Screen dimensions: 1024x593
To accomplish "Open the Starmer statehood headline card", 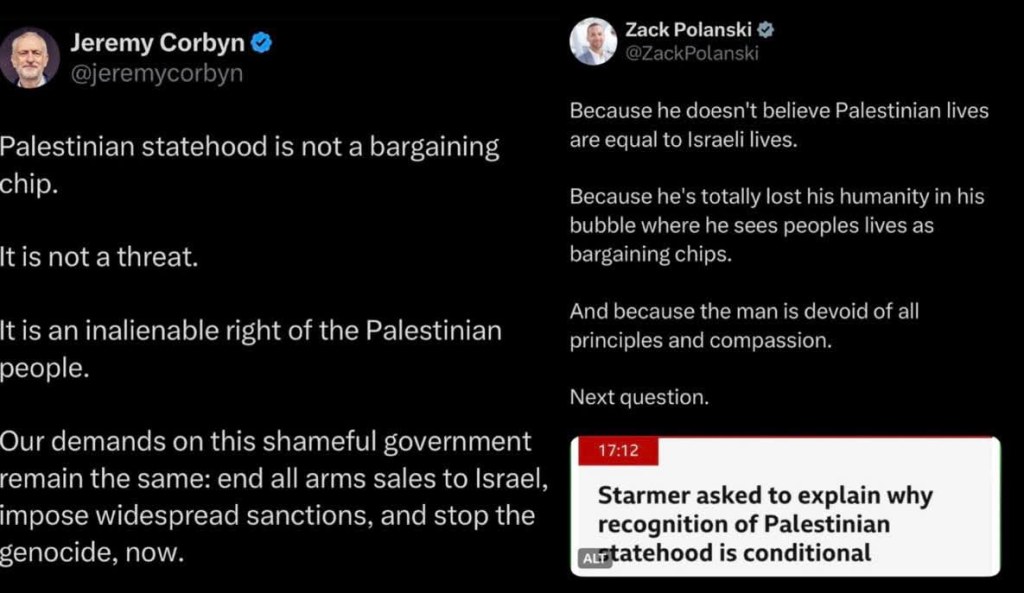I will (x=785, y=506).
